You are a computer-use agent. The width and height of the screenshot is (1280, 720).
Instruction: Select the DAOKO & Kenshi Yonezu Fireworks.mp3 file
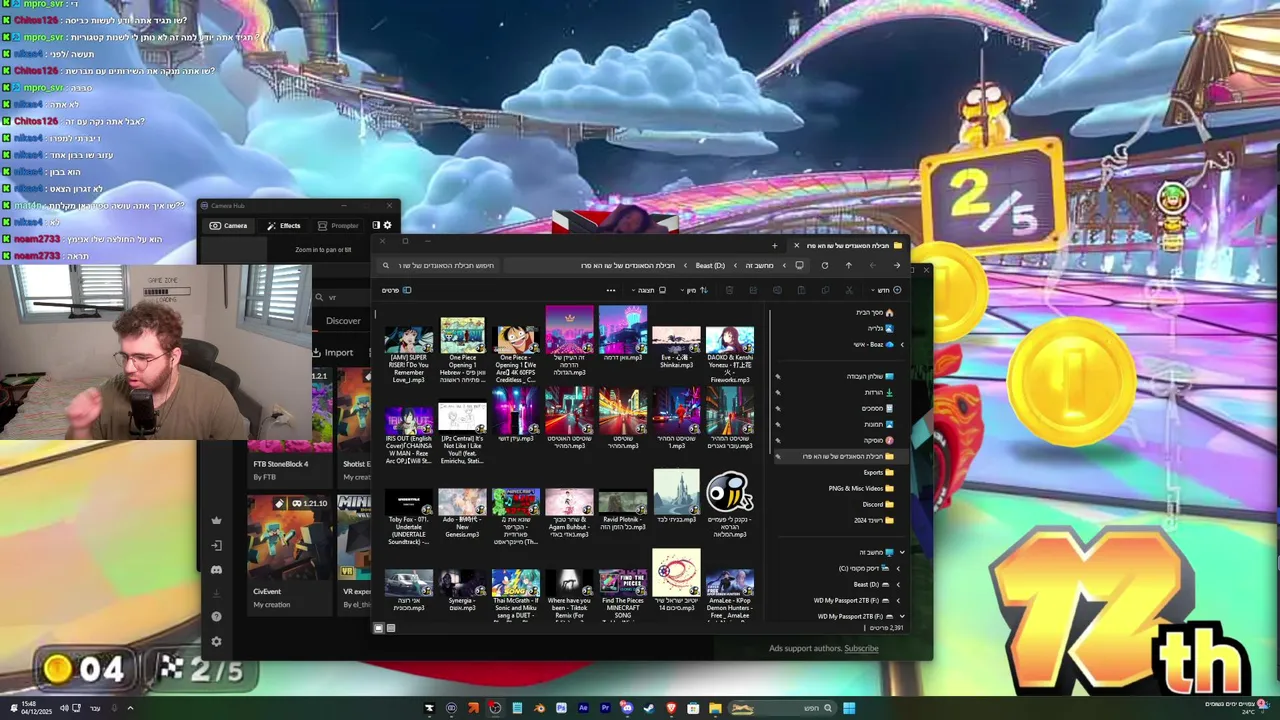click(730, 355)
